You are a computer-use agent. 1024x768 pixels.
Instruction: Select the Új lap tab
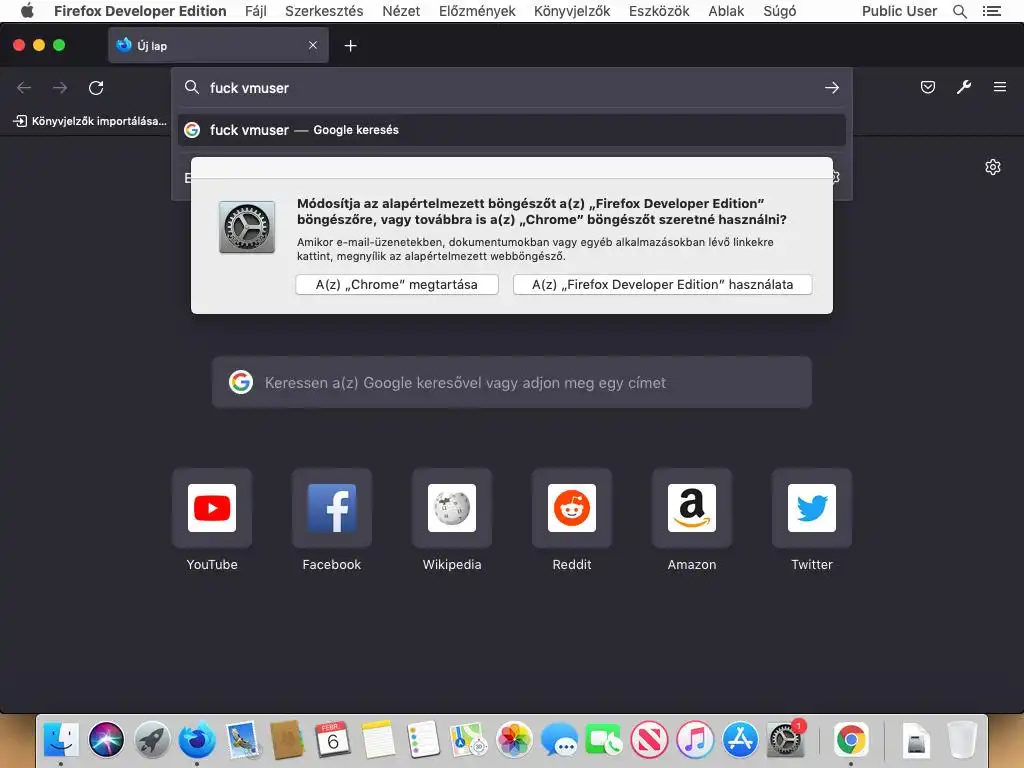click(218, 45)
